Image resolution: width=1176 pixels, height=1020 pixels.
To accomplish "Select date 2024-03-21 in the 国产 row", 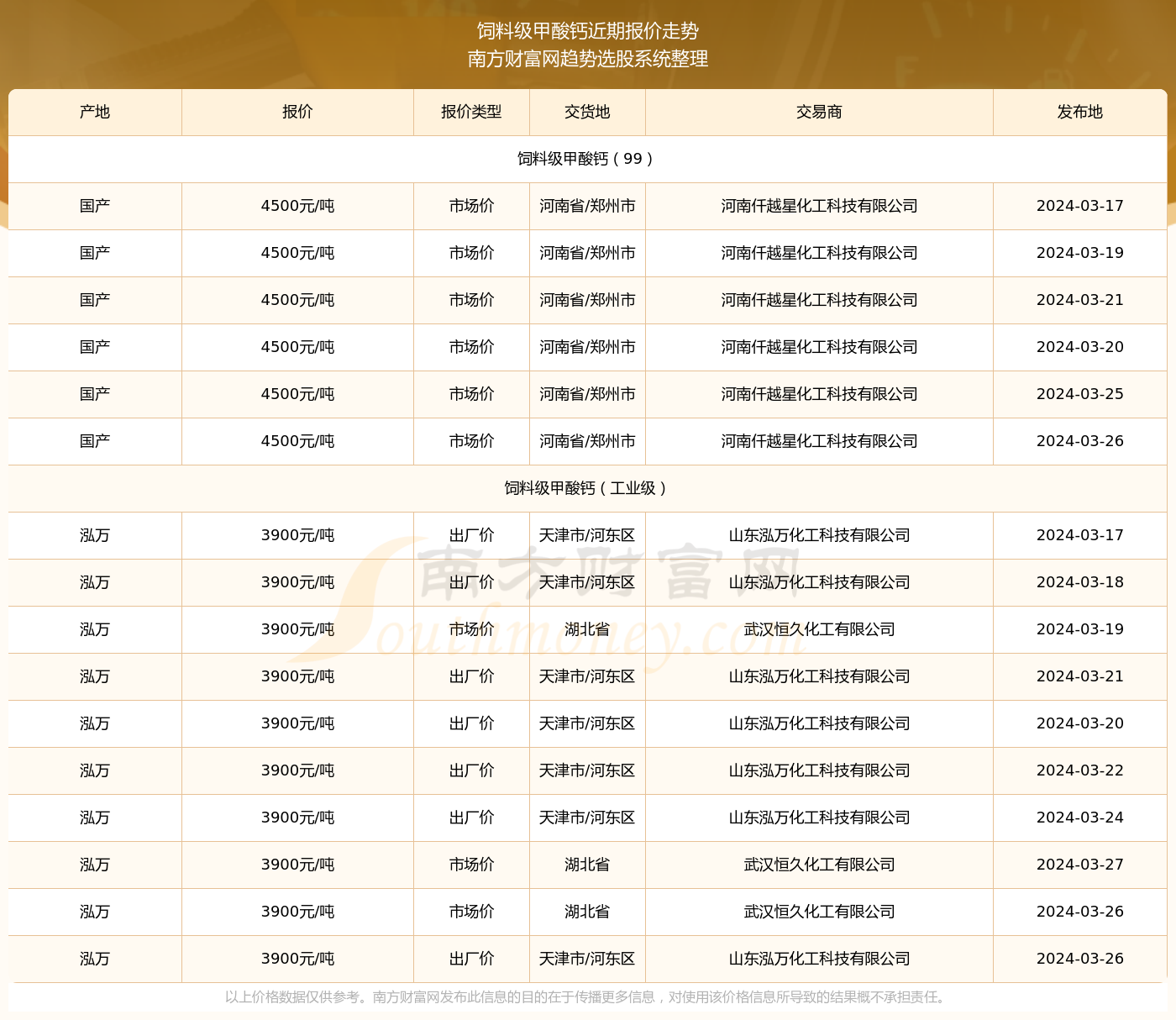I will pos(1080,300).
